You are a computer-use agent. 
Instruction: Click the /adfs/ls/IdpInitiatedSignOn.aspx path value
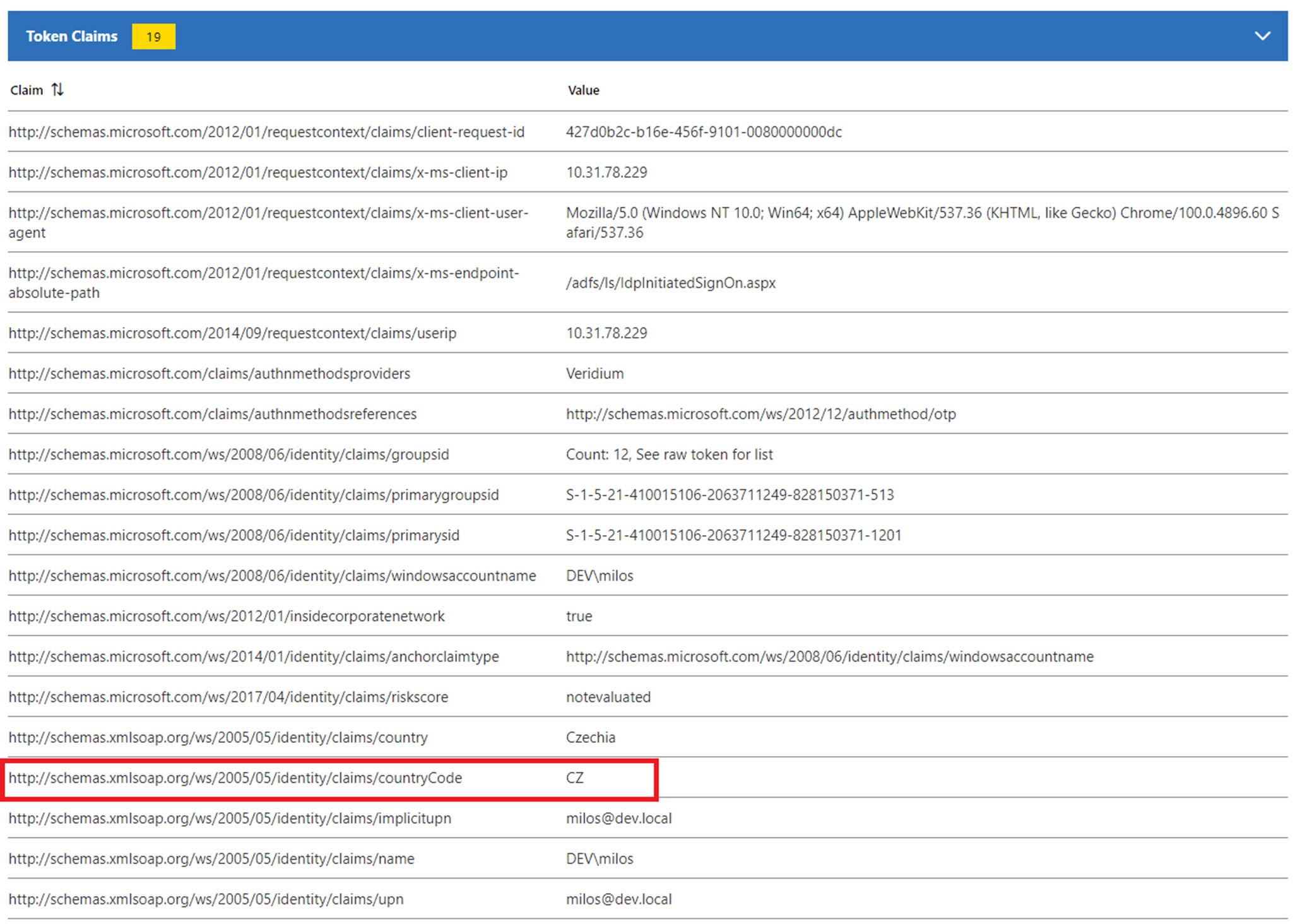click(x=670, y=283)
